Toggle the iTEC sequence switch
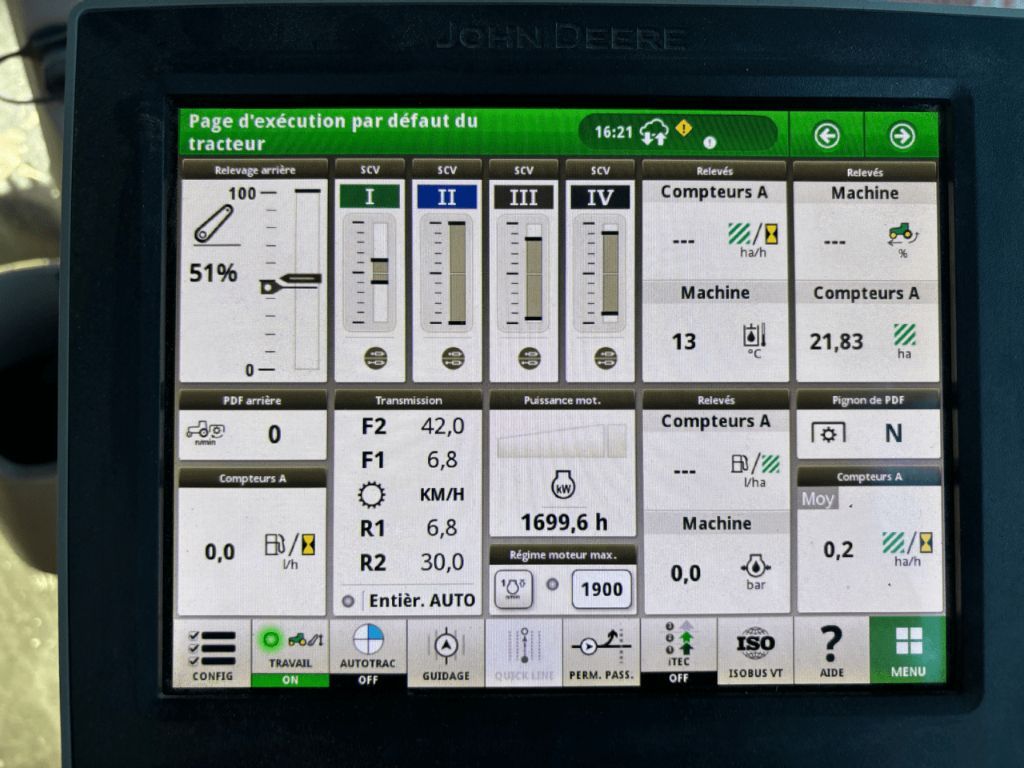The image size is (1024, 768). (x=678, y=651)
